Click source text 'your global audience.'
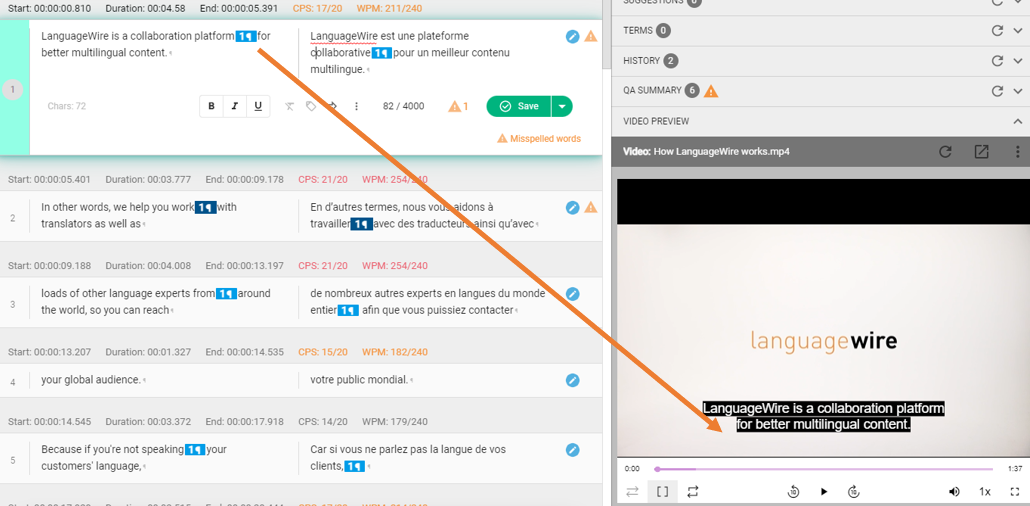The height and width of the screenshot is (506, 1030). [x=91, y=380]
